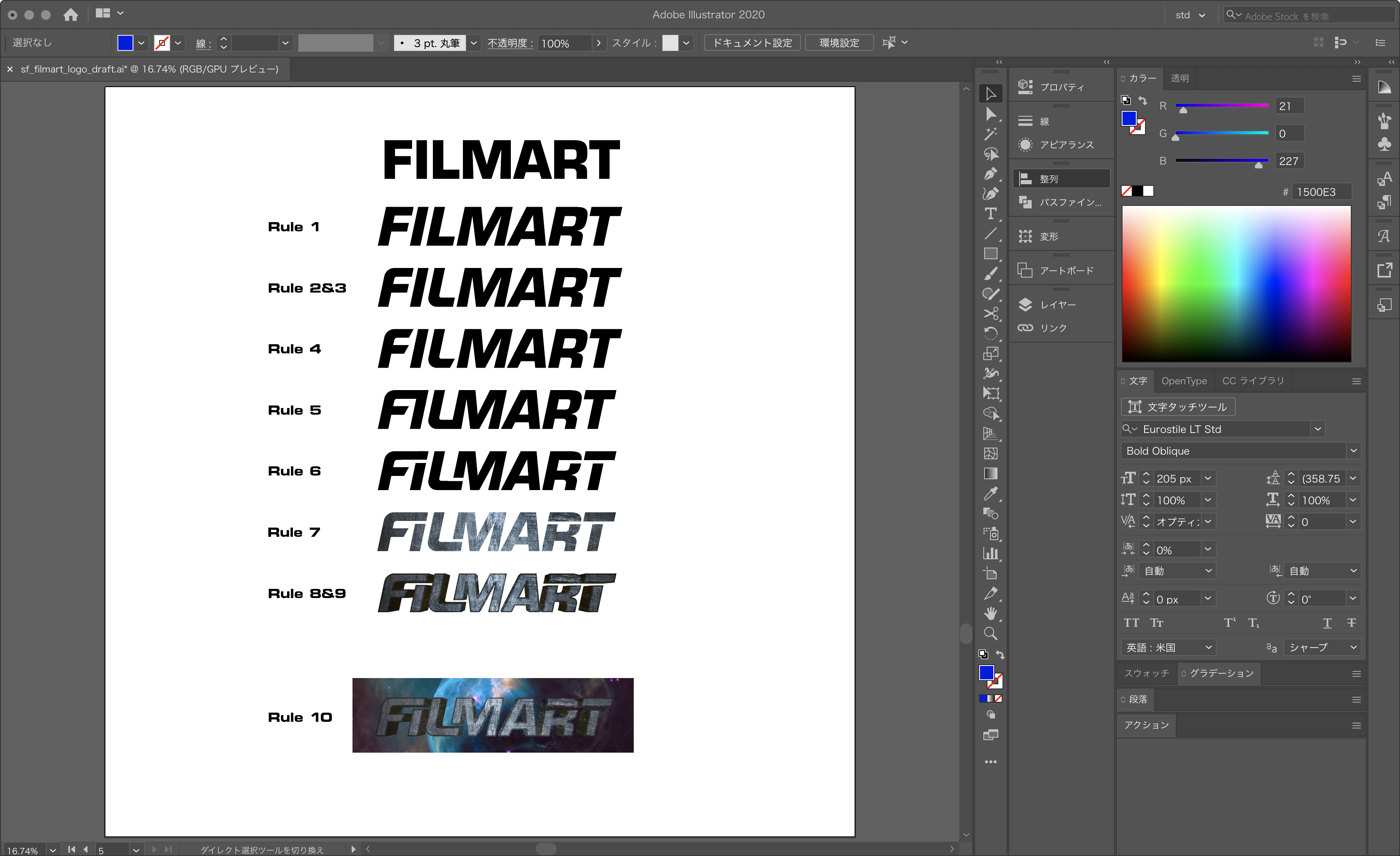Pick a color from the spectrum field
This screenshot has width=1400, height=856.
[x=1236, y=284]
